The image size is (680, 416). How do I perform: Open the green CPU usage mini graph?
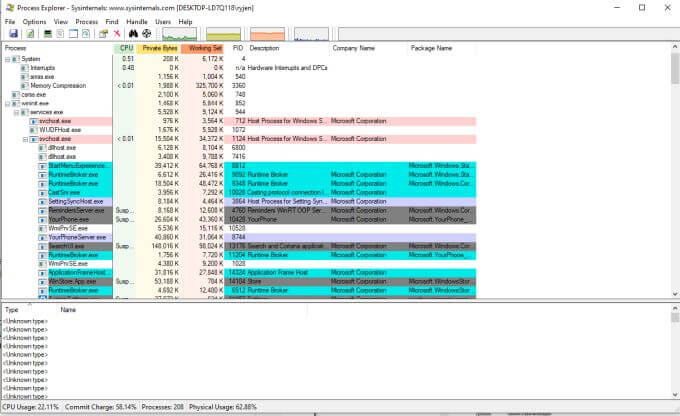(x=179, y=34)
